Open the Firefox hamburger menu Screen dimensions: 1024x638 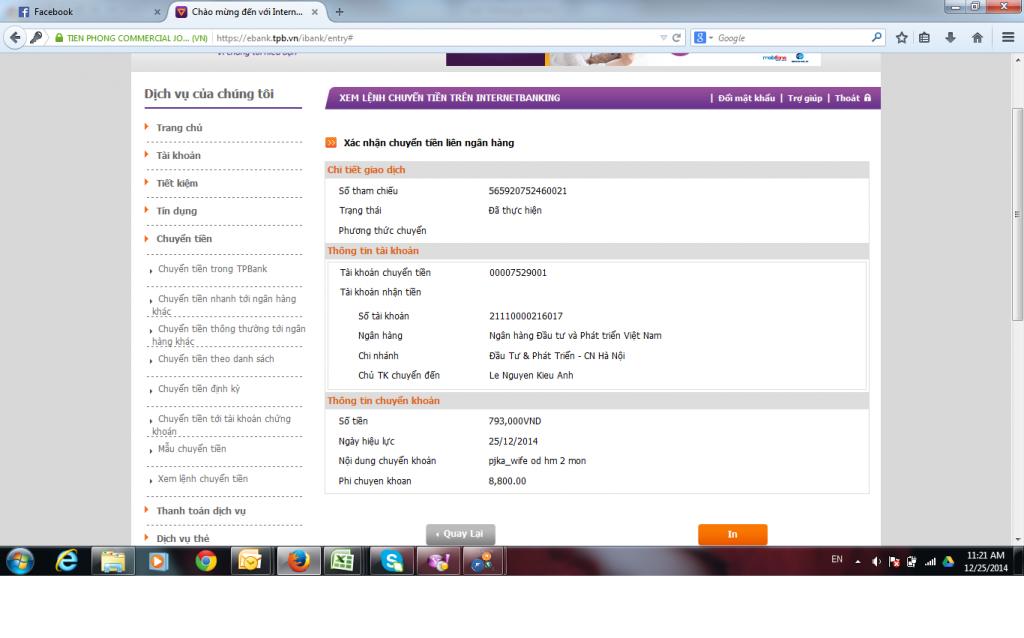pyautogui.click(x=1008, y=38)
